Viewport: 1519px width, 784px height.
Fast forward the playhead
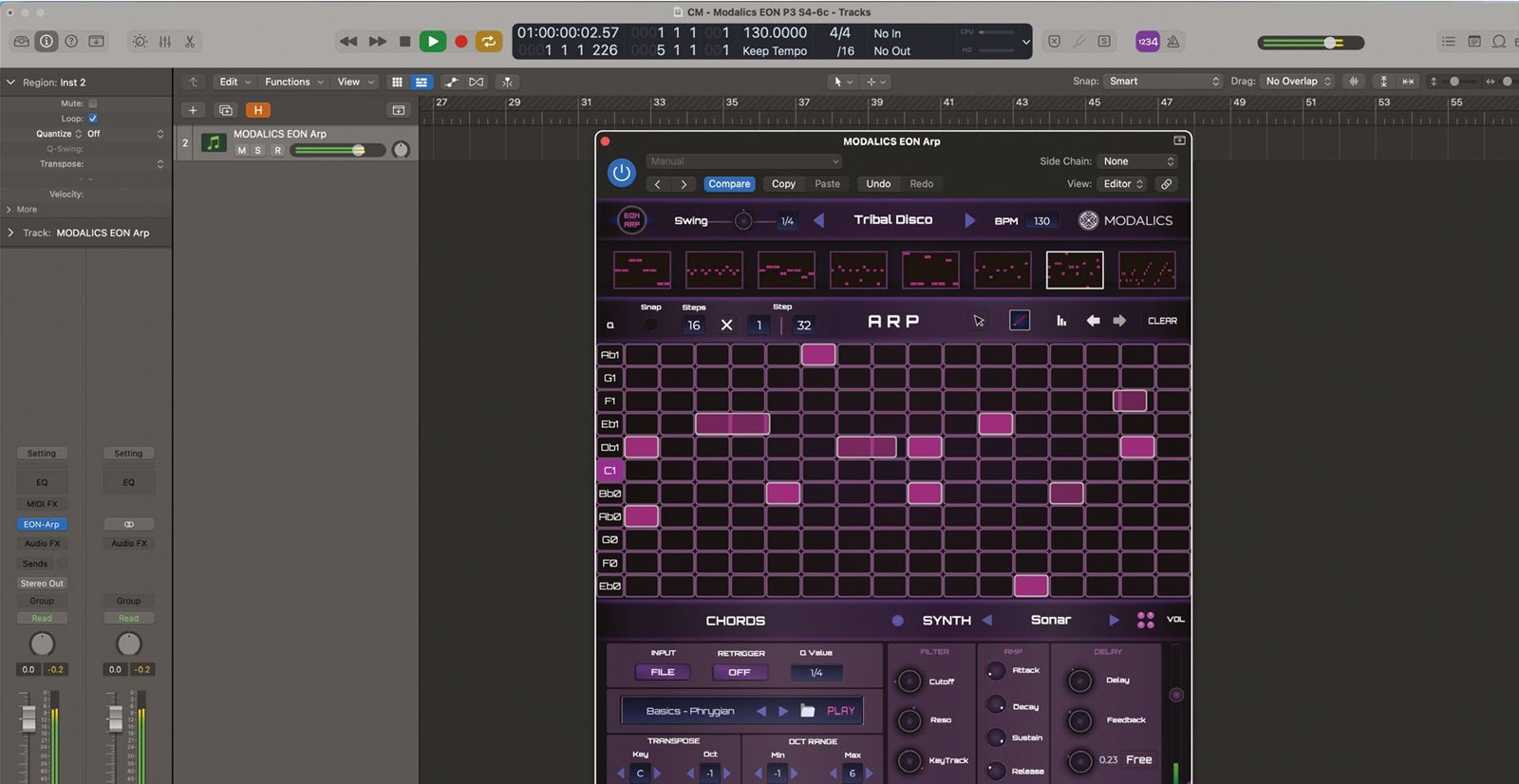coord(378,42)
